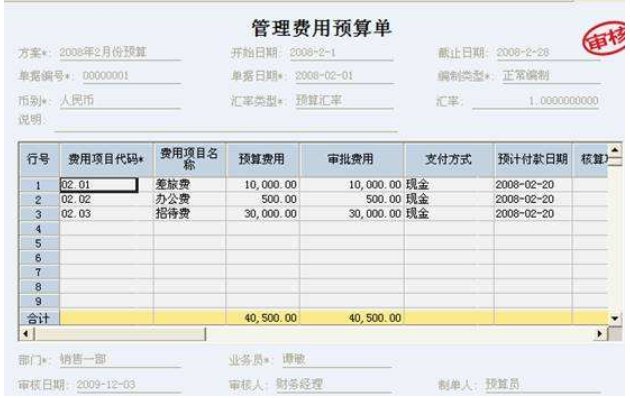The height and width of the screenshot is (398, 630).
Task: Click the 支付方式 column header
Action: coord(449,159)
